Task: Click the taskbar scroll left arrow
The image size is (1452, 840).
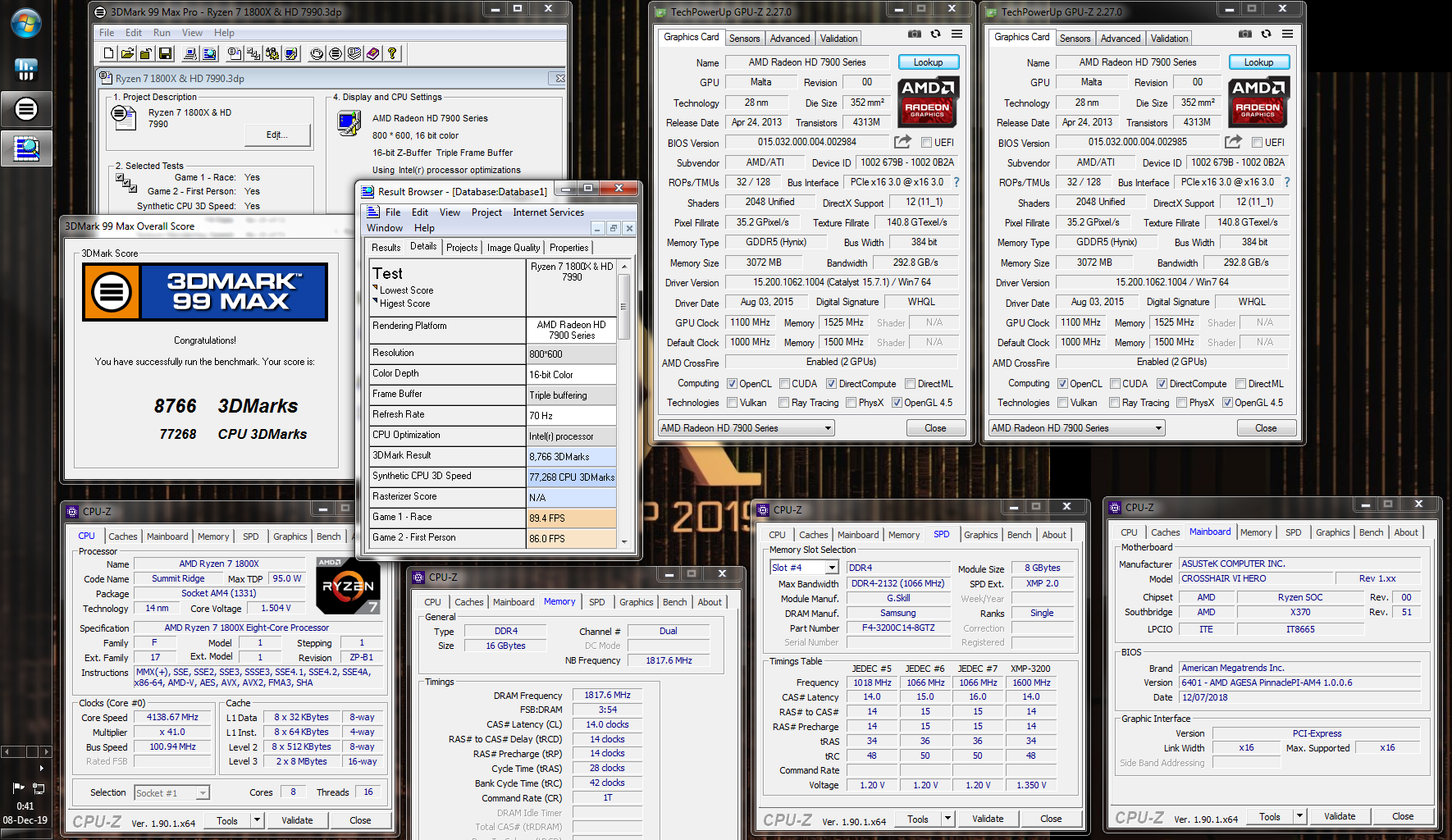Action: point(7,751)
